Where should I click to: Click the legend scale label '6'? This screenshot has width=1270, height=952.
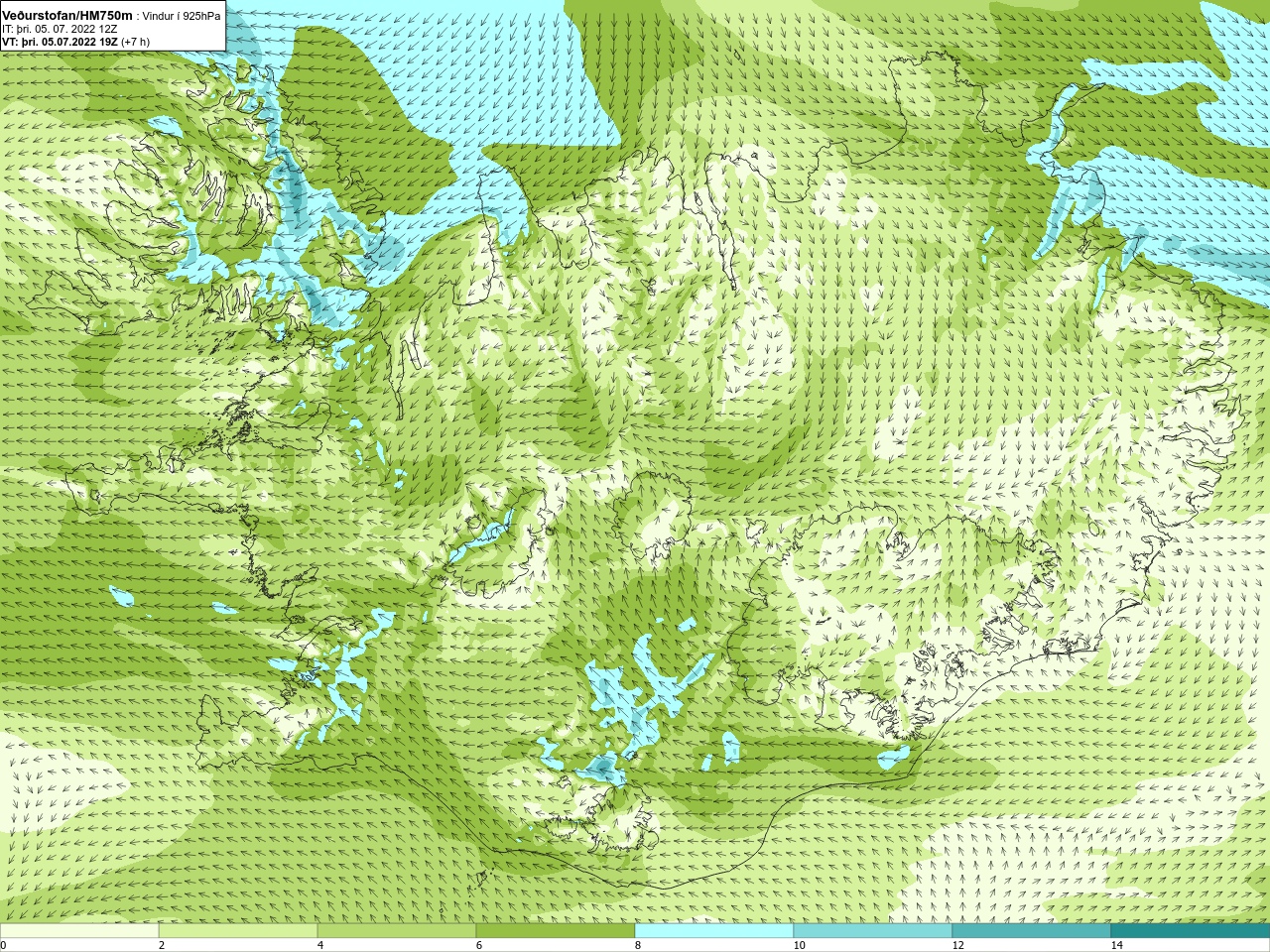tap(479, 945)
